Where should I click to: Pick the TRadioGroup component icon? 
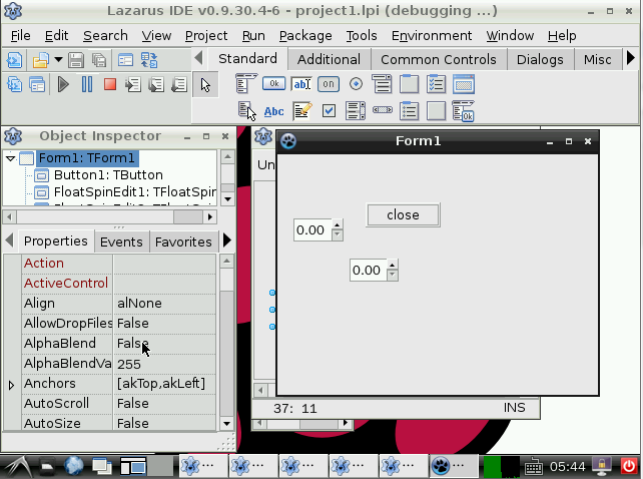tap(409, 110)
